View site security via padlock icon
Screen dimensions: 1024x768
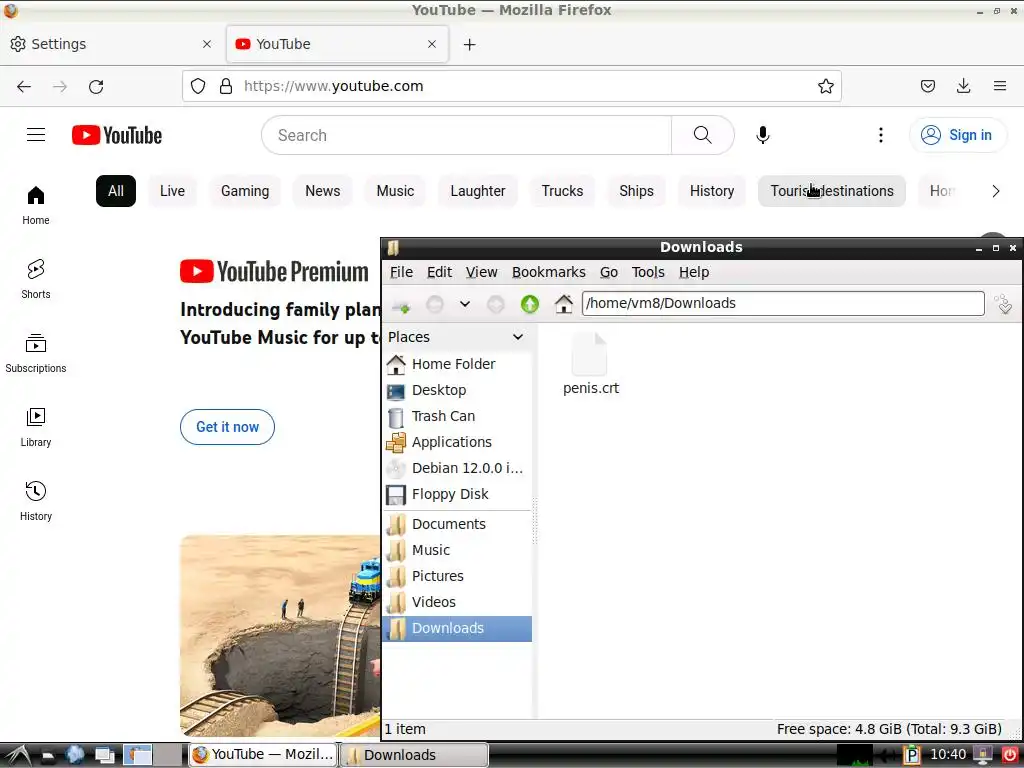pos(226,86)
